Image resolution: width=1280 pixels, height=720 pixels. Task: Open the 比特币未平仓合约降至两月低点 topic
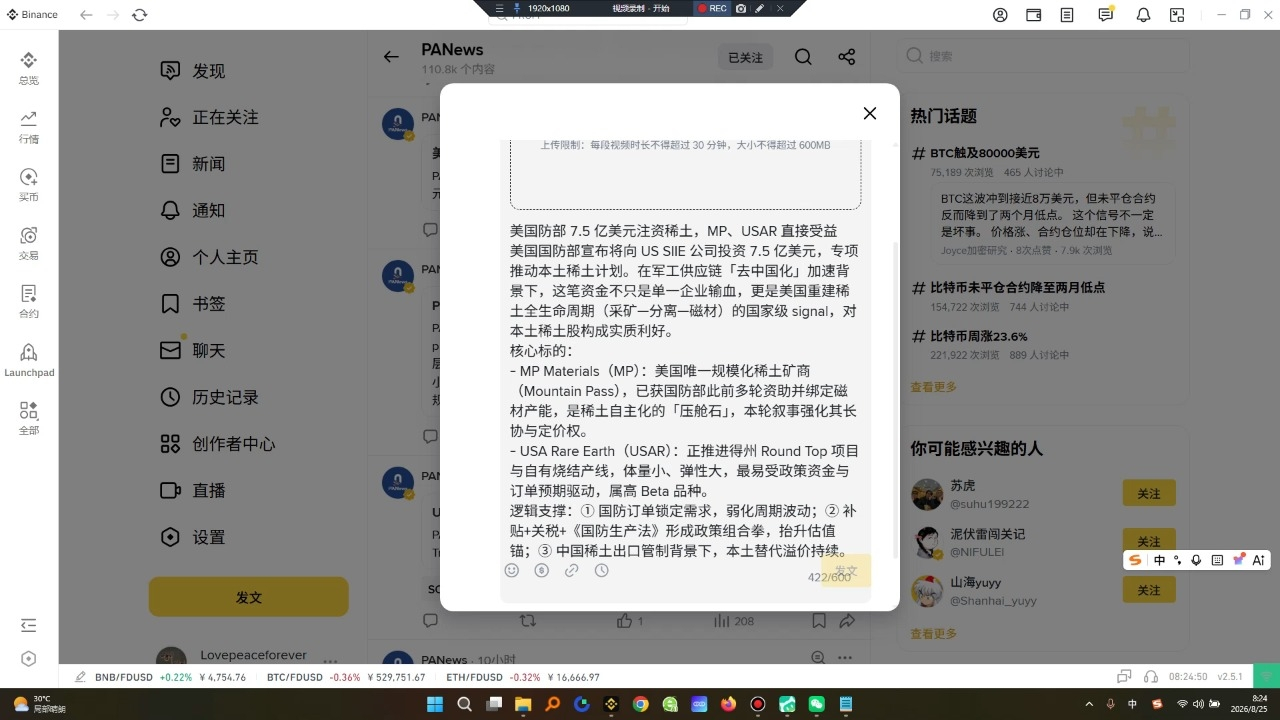1017,287
